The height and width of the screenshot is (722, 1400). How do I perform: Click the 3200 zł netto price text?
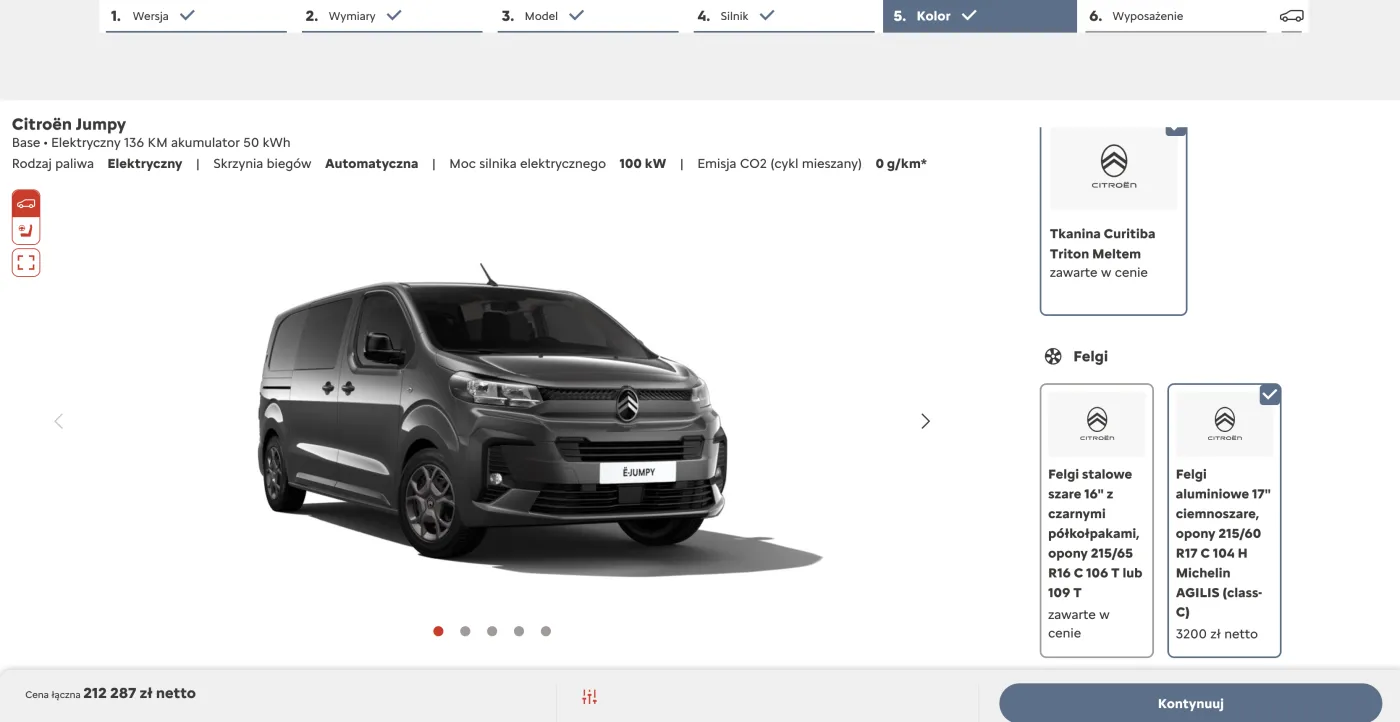tap(1217, 634)
